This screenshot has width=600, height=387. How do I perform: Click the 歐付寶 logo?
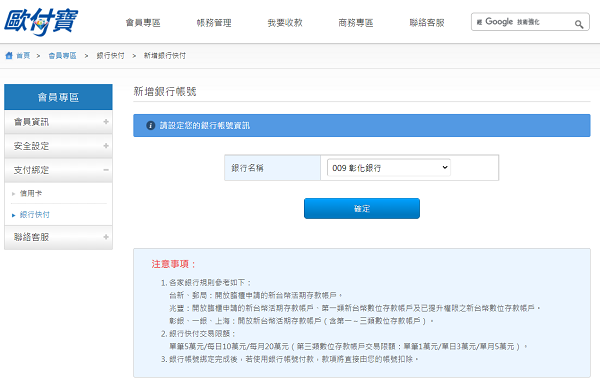[41, 21]
